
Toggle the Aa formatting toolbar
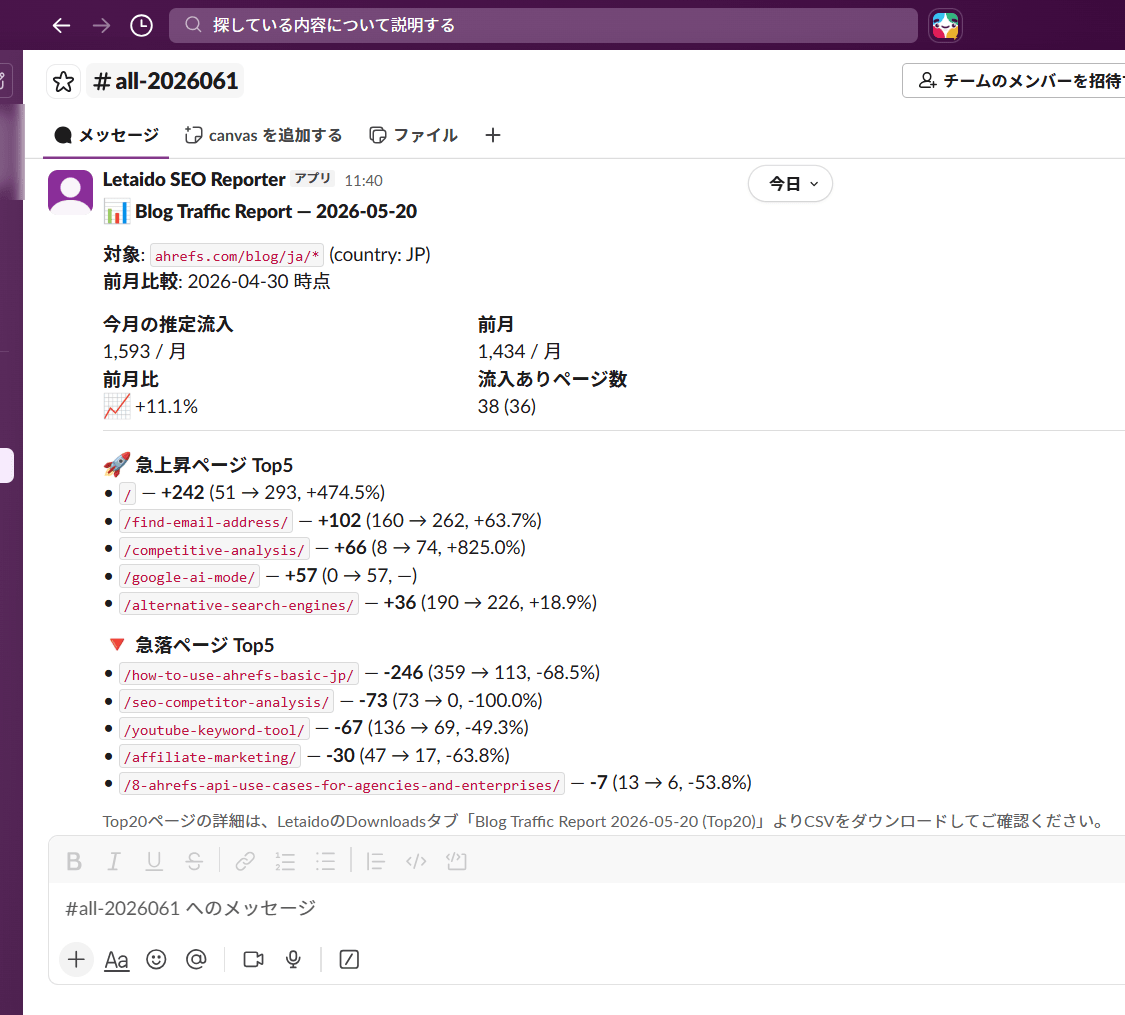116,960
